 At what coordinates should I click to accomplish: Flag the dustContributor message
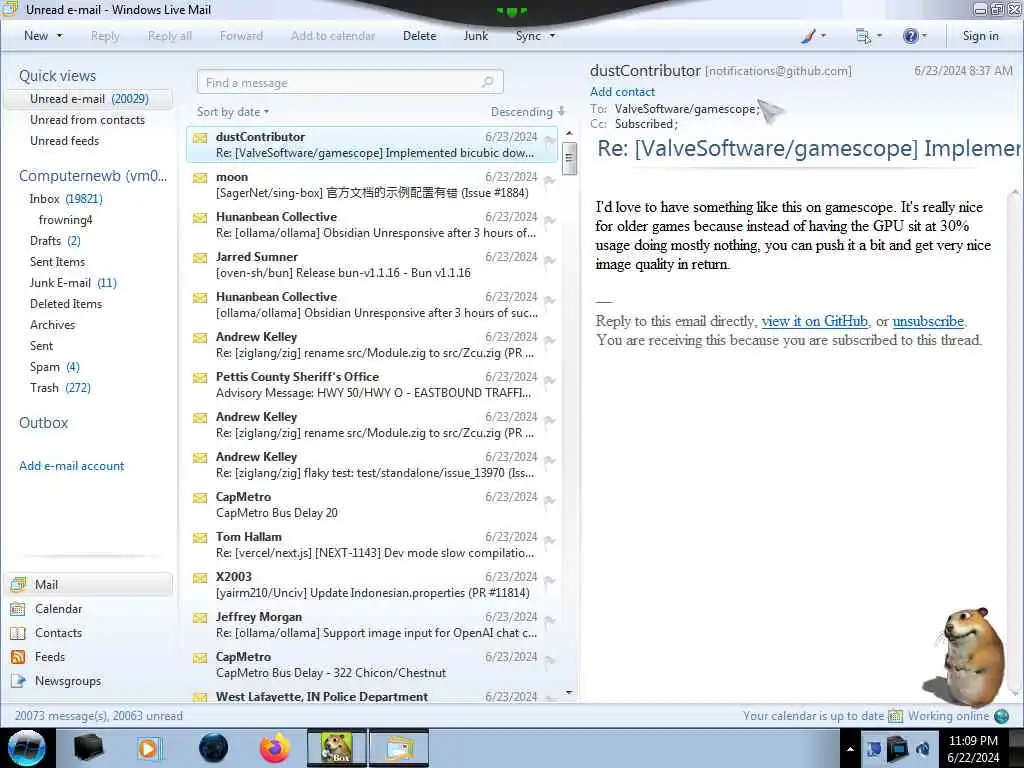550,140
